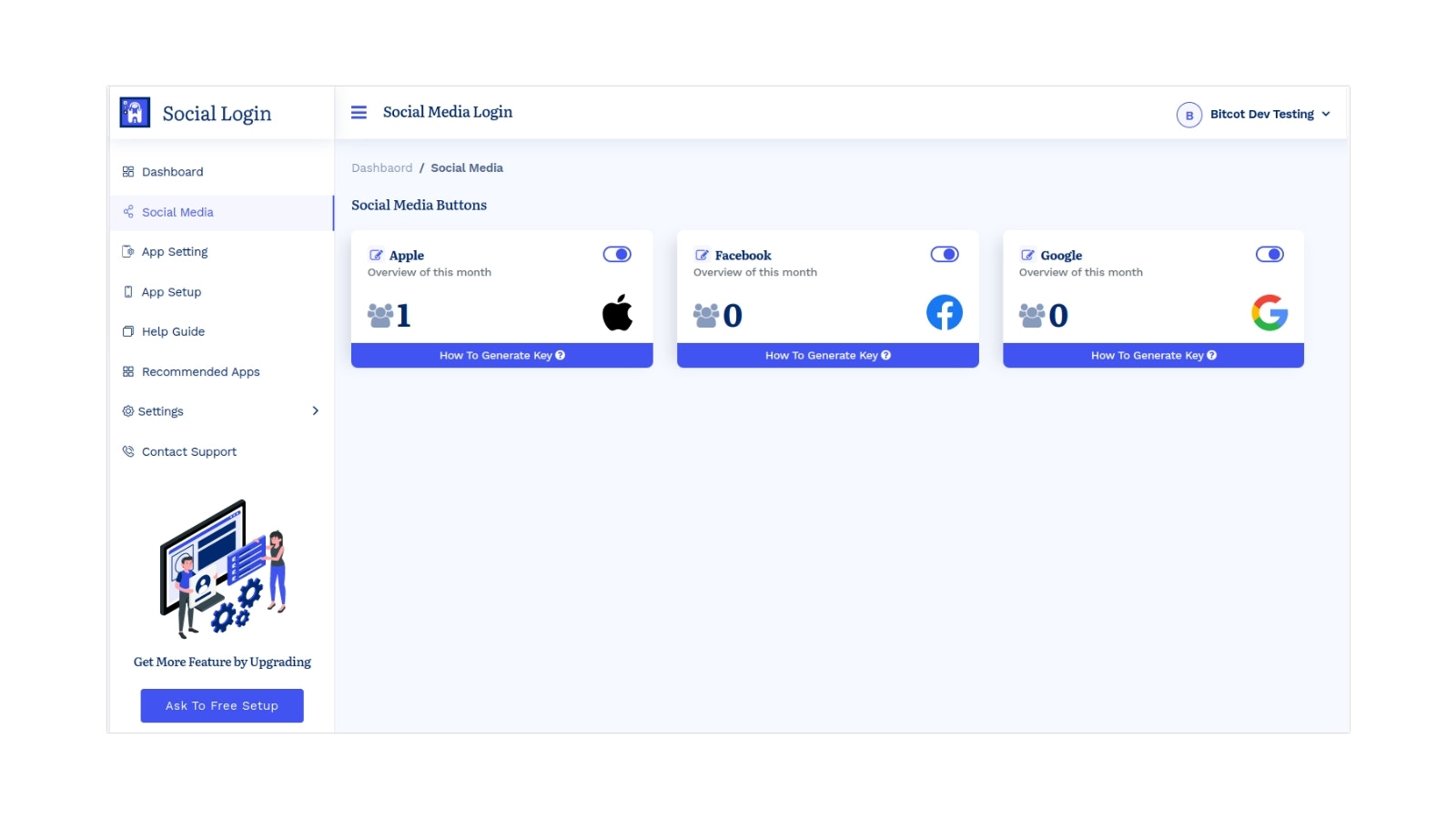The height and width of the screenshot is (819, 1456).
Task: Click the question mark on Apple key button
Action: pos(561,356)
